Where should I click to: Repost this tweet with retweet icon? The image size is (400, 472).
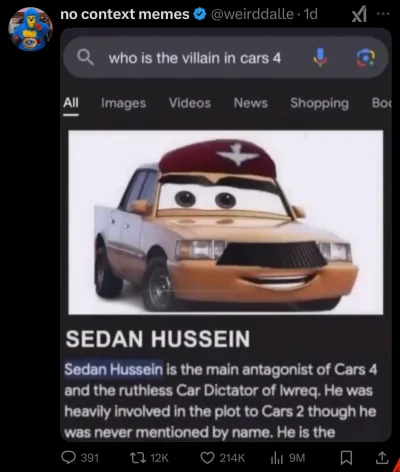click(x=139, y=457)
